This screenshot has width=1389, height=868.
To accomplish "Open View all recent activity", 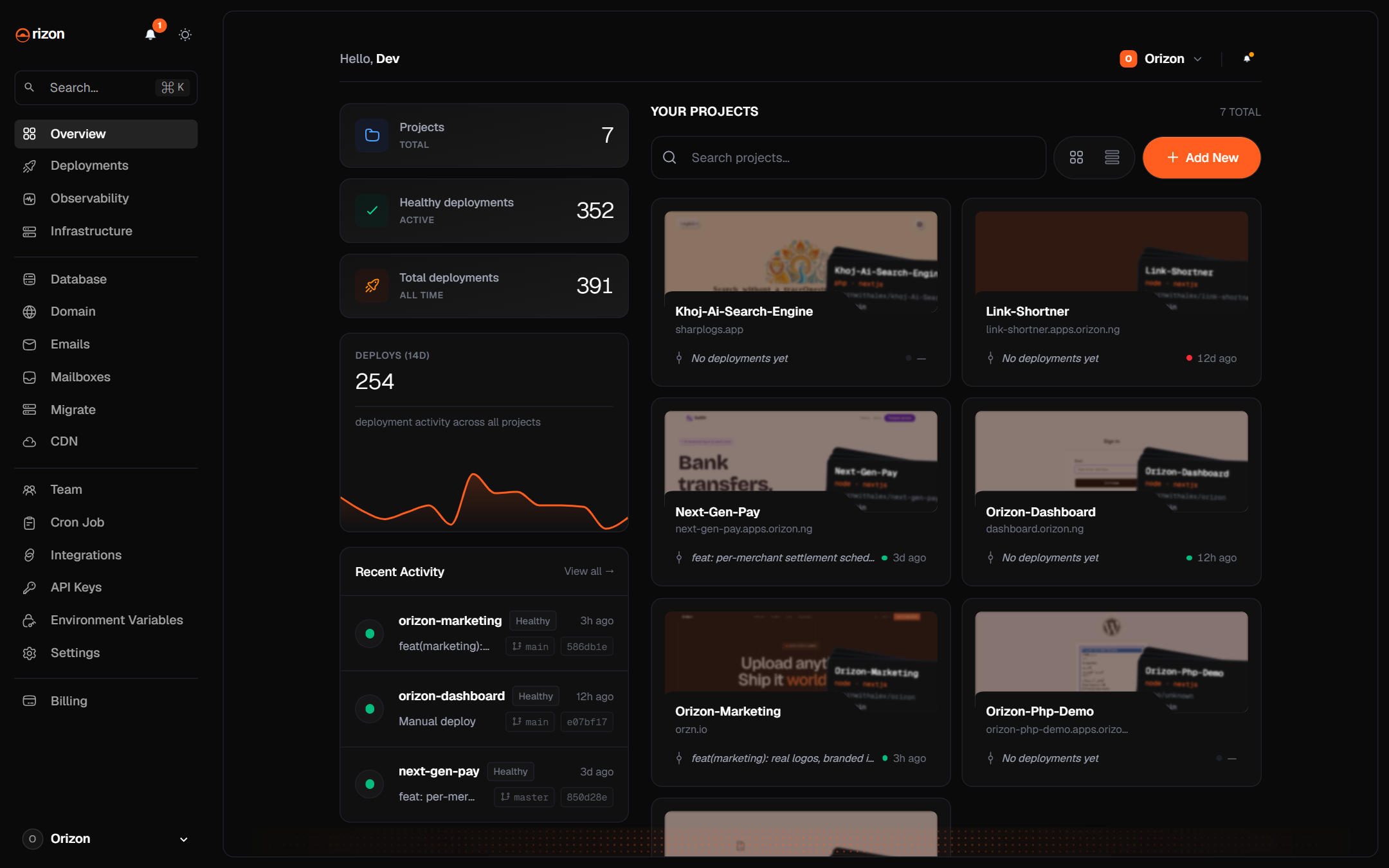I will click(588, 571).
